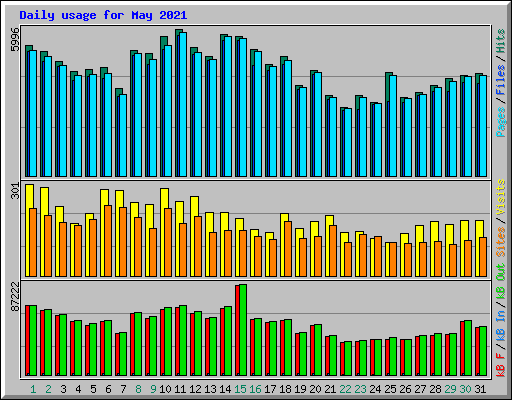Select day label 2 on x-axis
This screenshot has width=512, height=400.
pyautogui.click(x=48, y=389)
